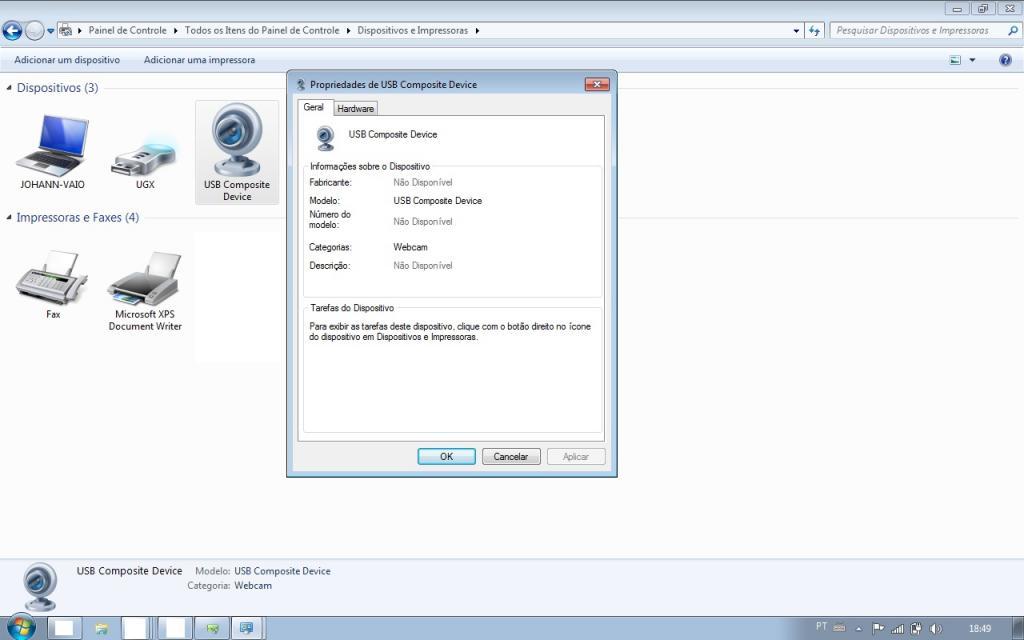This screenshot has height=640, width=1024.
Task: Open the Windows Explorer taskbar icon
Action: click(101, 628)
